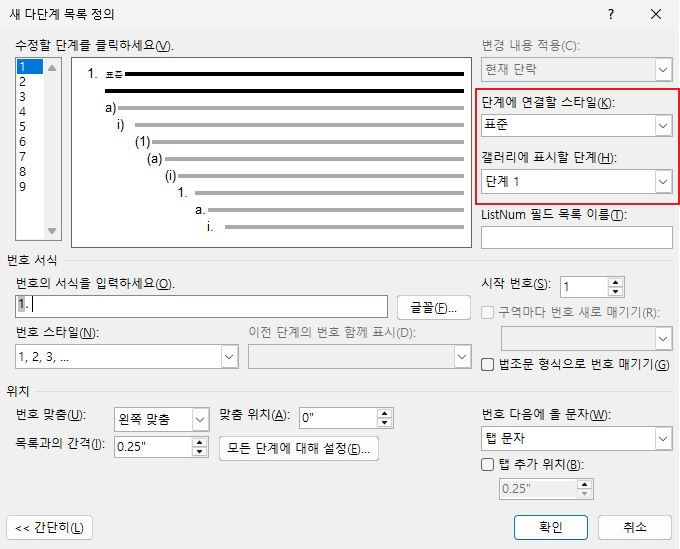The width and height of the screenshot is (680, 549).
Task: Click the number format input field
Action: pos(201,307)
